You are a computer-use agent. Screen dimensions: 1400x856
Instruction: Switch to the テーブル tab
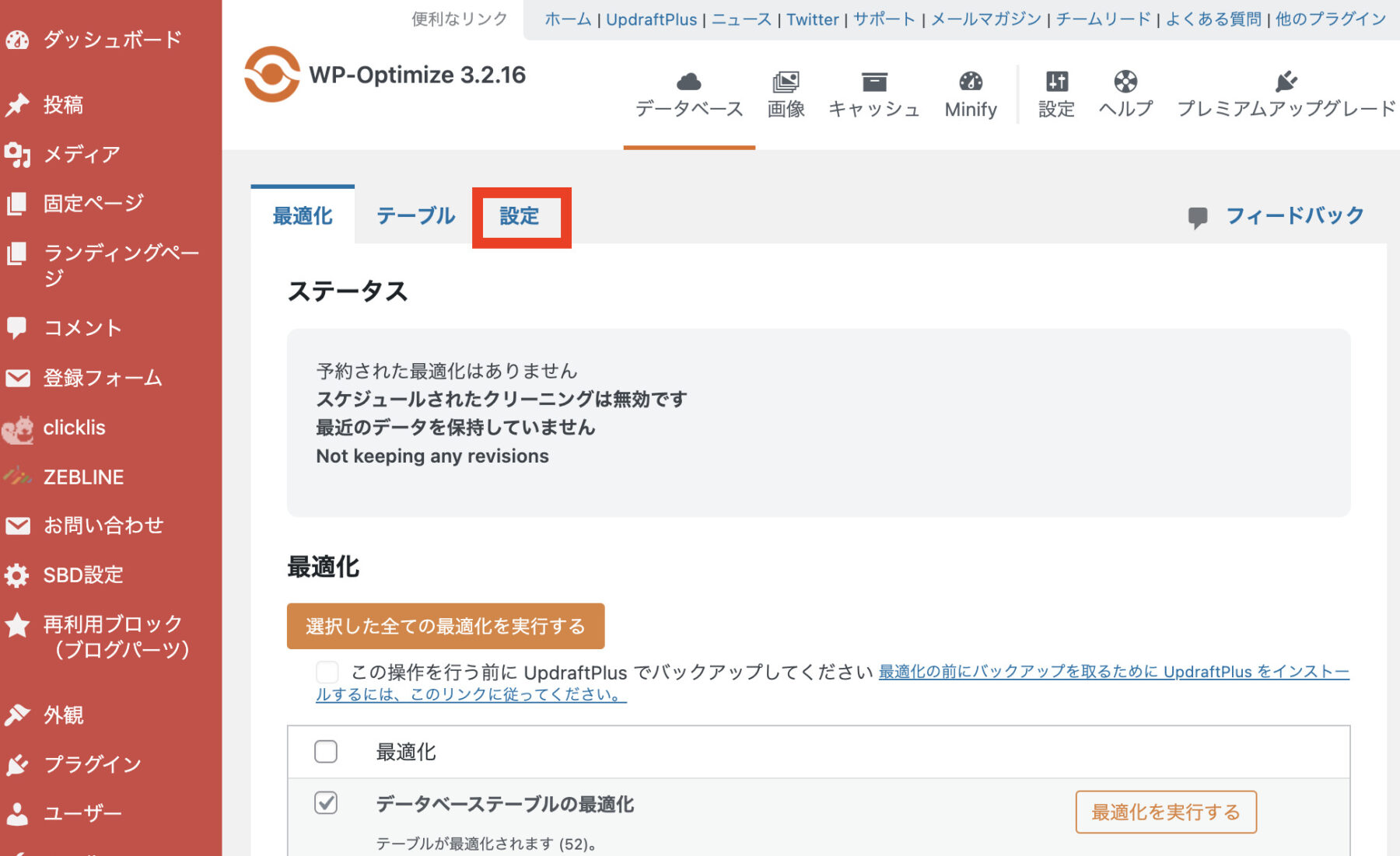click(x=416, y=216)
